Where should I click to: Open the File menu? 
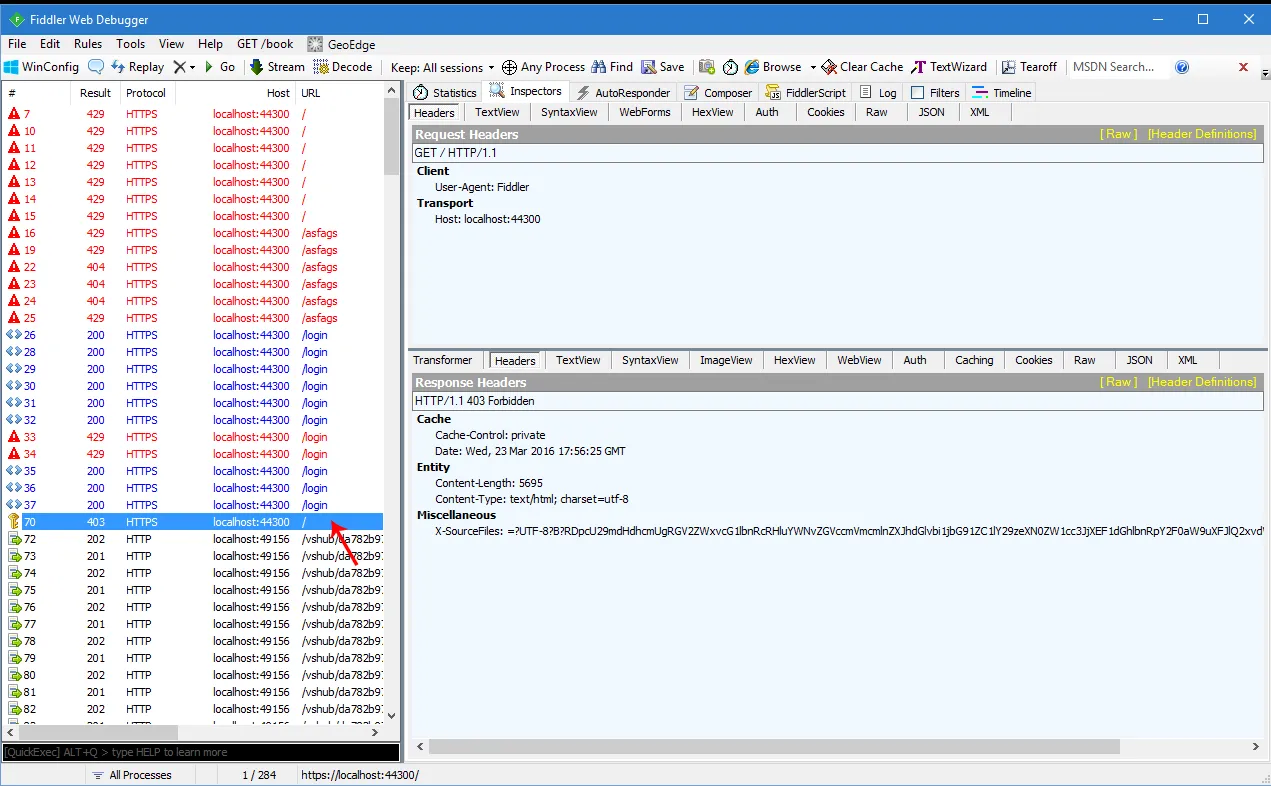(17, 44)
